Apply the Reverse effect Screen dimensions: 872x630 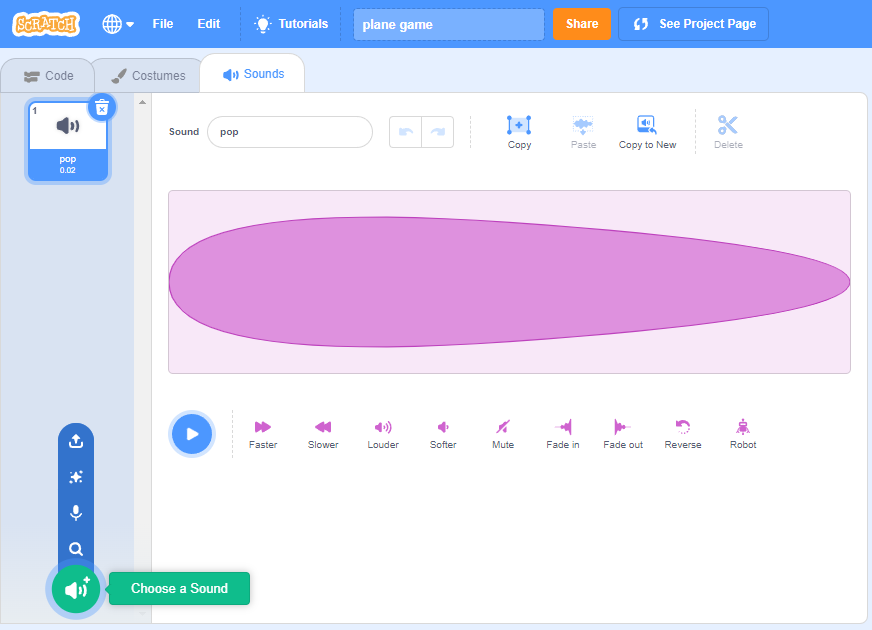pos(683,434)
